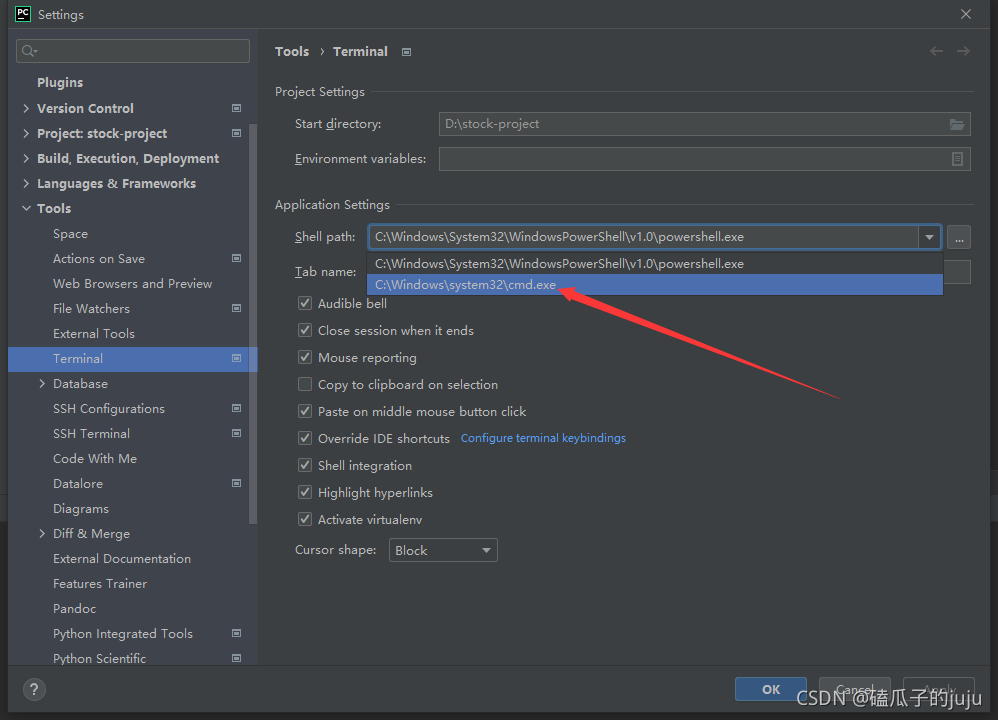Expand the Project: stock-project node
Viewport: 998px width, 720px height.
click(x=26, y=133)
